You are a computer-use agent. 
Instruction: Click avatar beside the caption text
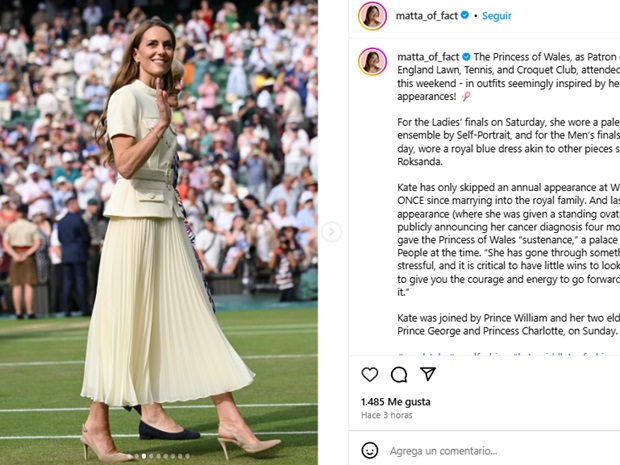pyautogui.click(x=372, y=62)
